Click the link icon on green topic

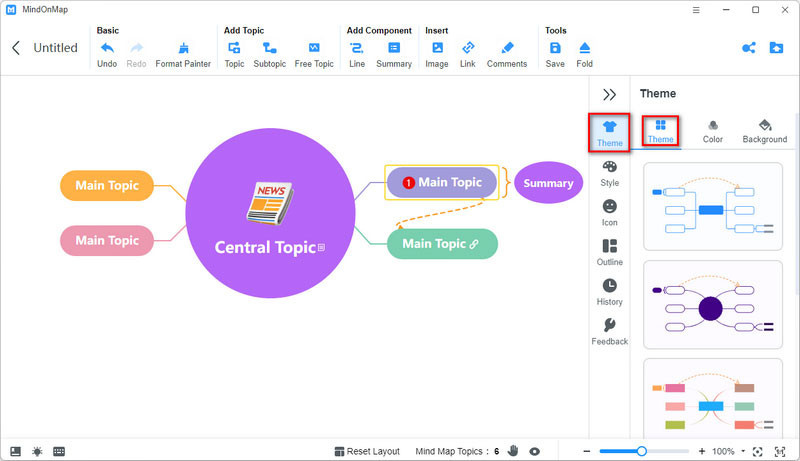(474, 244)
